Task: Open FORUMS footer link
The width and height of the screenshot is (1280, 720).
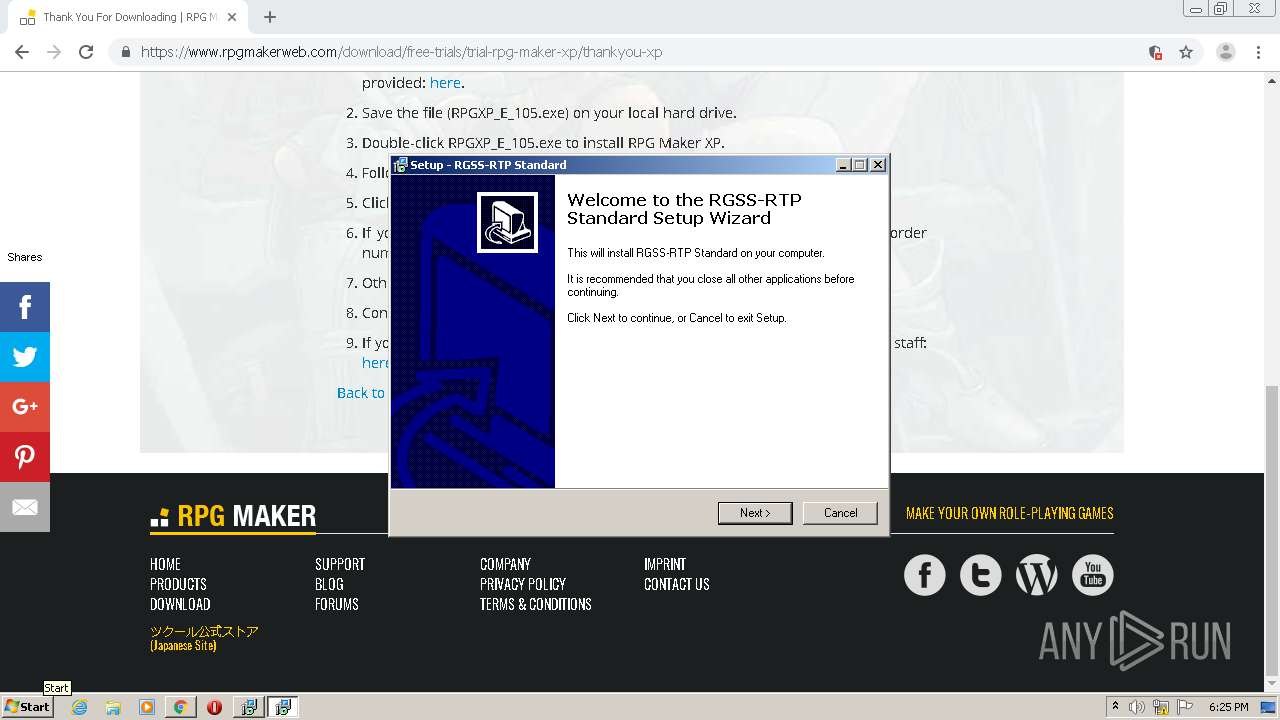Action: pos(337,604)
